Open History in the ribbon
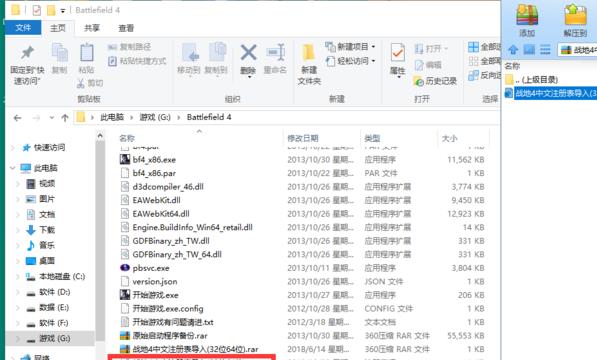 coord(435,81)
